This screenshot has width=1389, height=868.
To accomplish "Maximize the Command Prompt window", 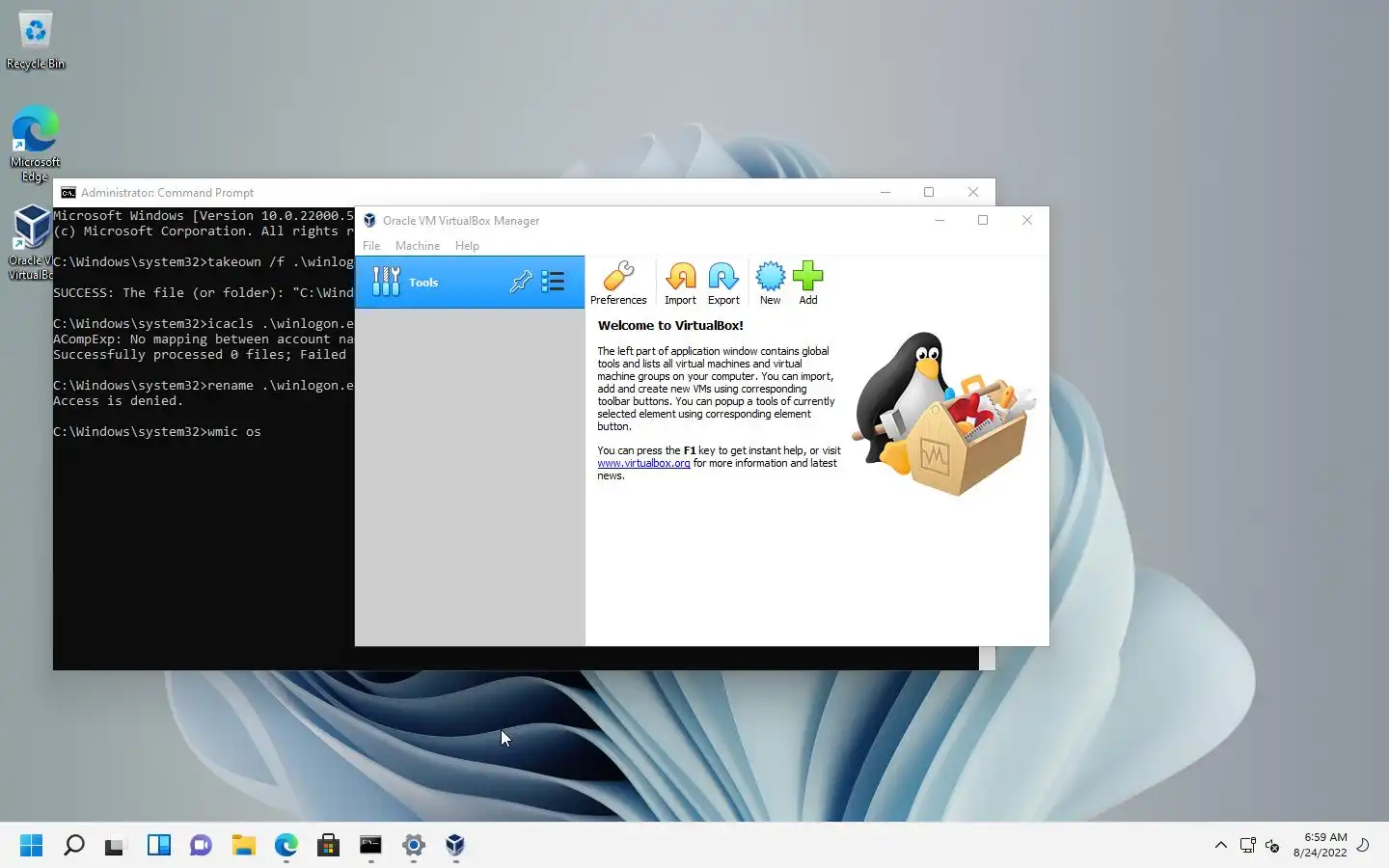I will [929, 192].
